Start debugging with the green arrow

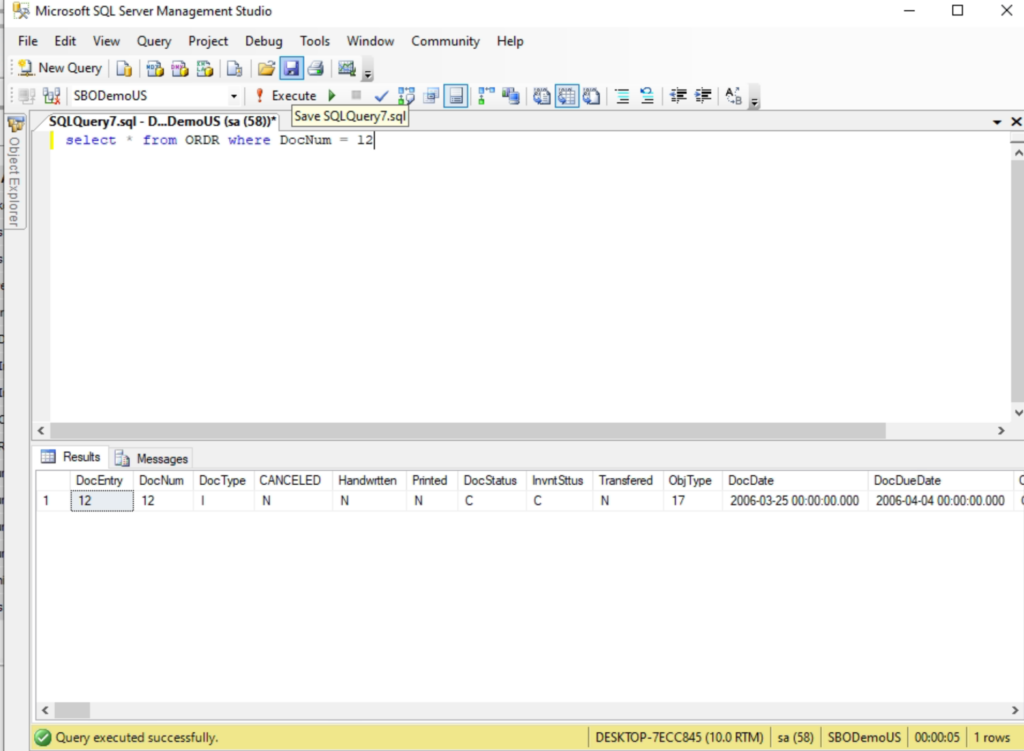[332, 96]
